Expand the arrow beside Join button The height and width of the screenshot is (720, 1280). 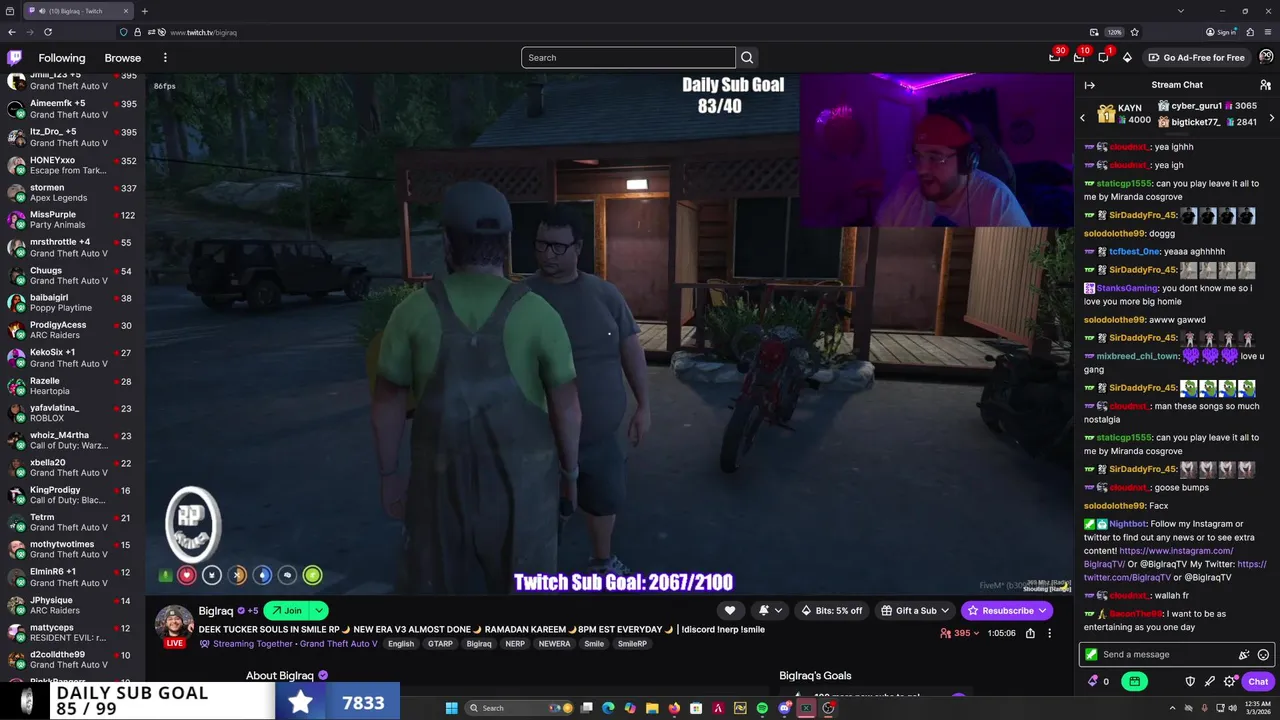(x=319, y=610)
